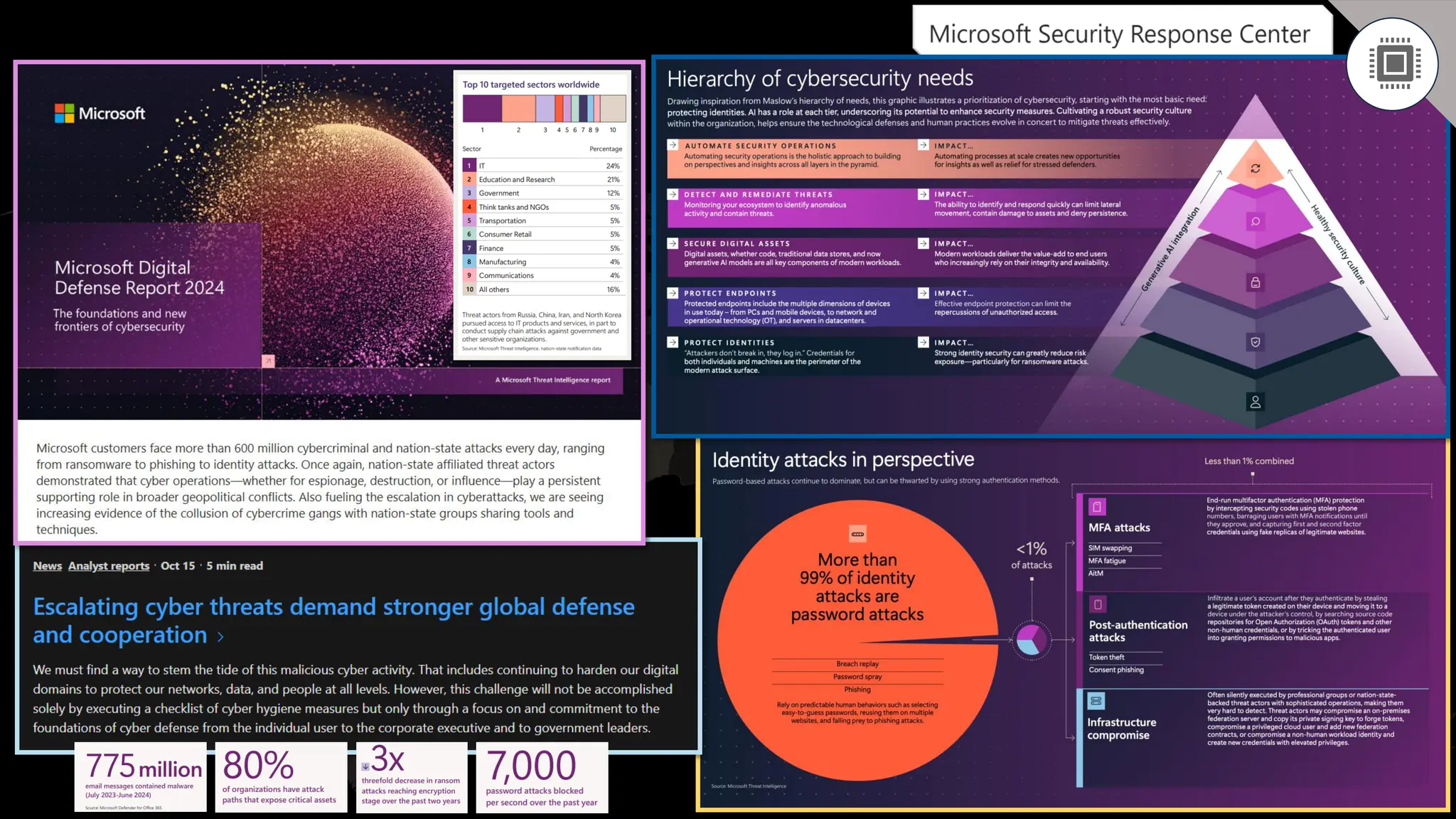This screenshot has height=819, width=1456.
Task: Click the Microsoft logo on report cover
Action: 100,113
